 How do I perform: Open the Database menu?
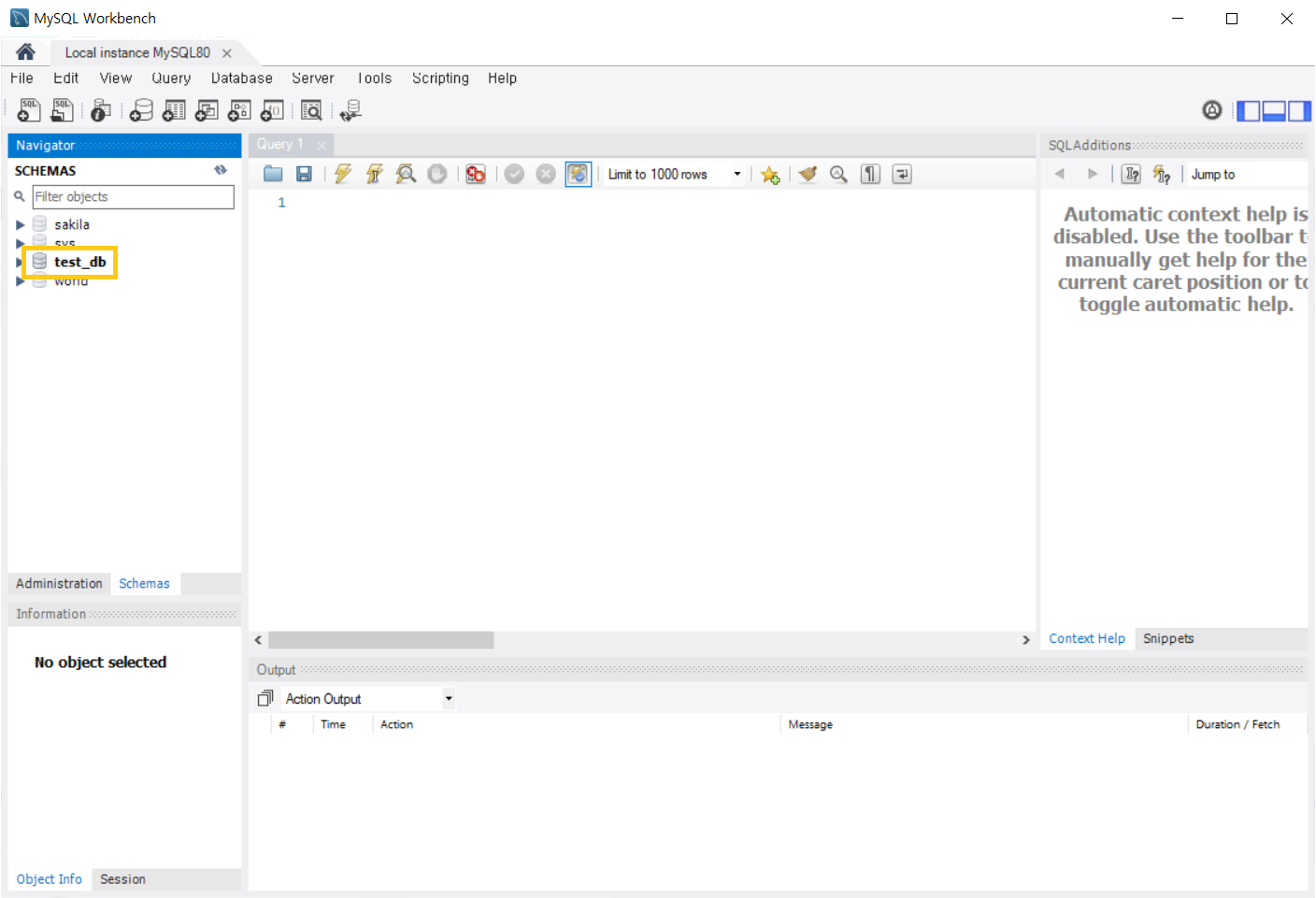(x=241, y=78)
